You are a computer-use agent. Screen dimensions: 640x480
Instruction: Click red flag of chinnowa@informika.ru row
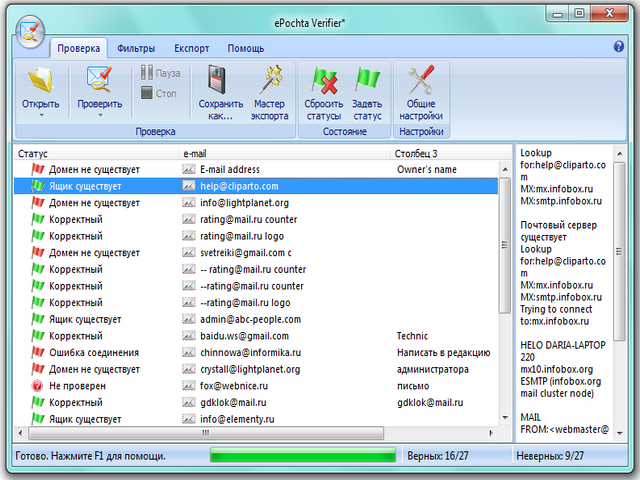[38, 352]
